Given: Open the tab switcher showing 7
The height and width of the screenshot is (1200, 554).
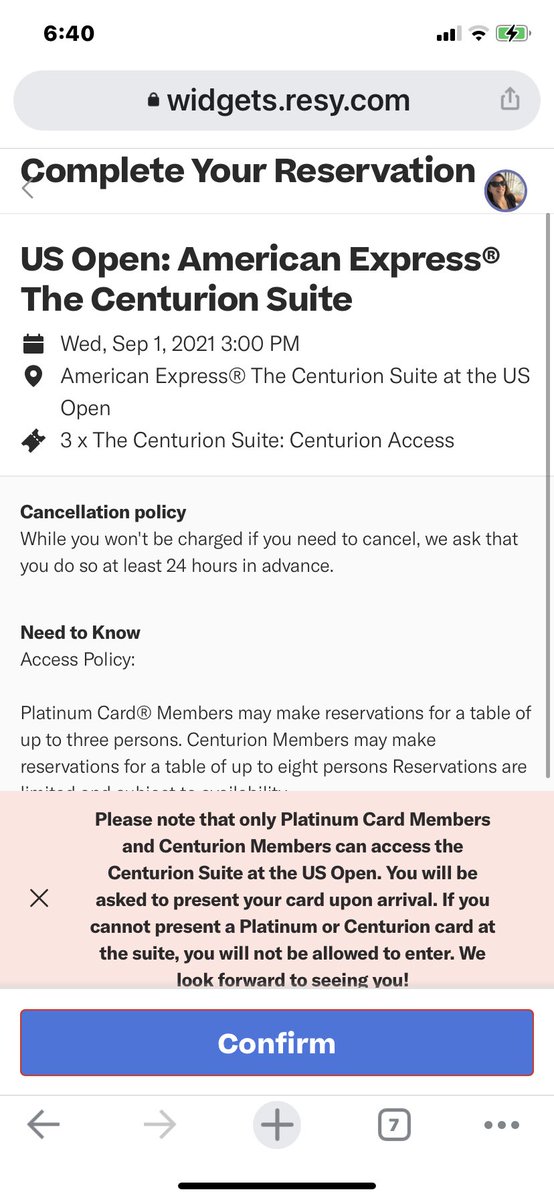Looking at the screenshot, I should pyautogui.click(x=394, y=1125).
